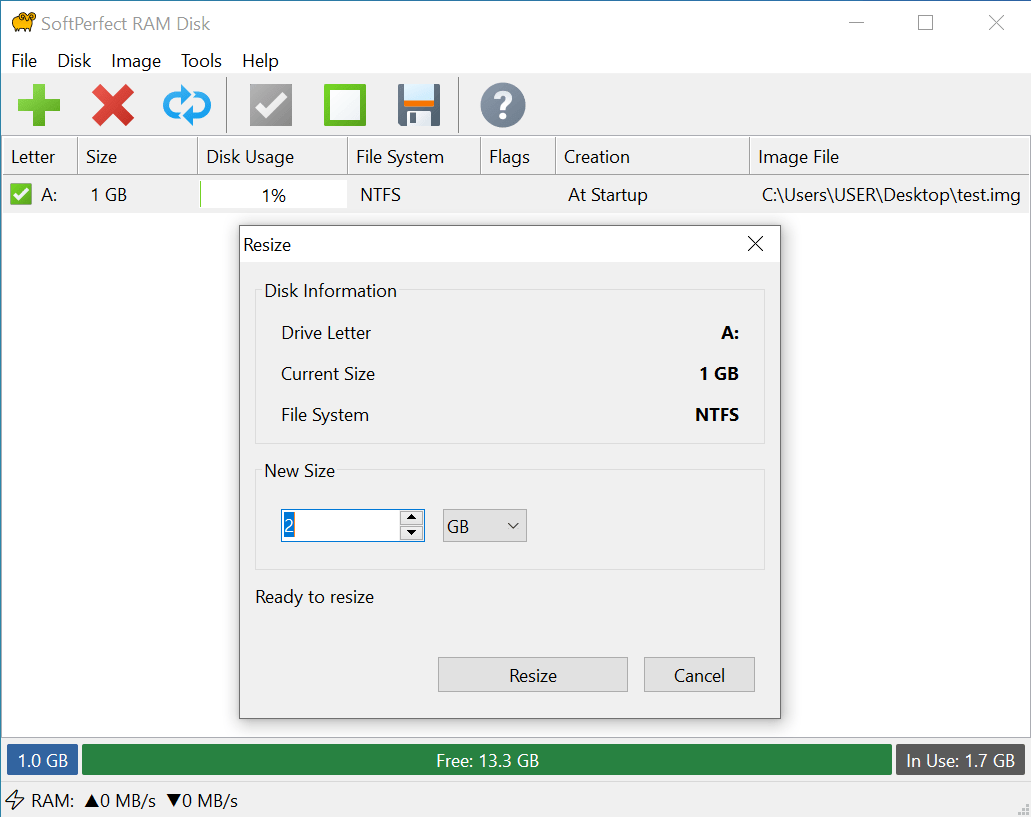
Task: Open the Disk menu
Action: coord(74,61)
